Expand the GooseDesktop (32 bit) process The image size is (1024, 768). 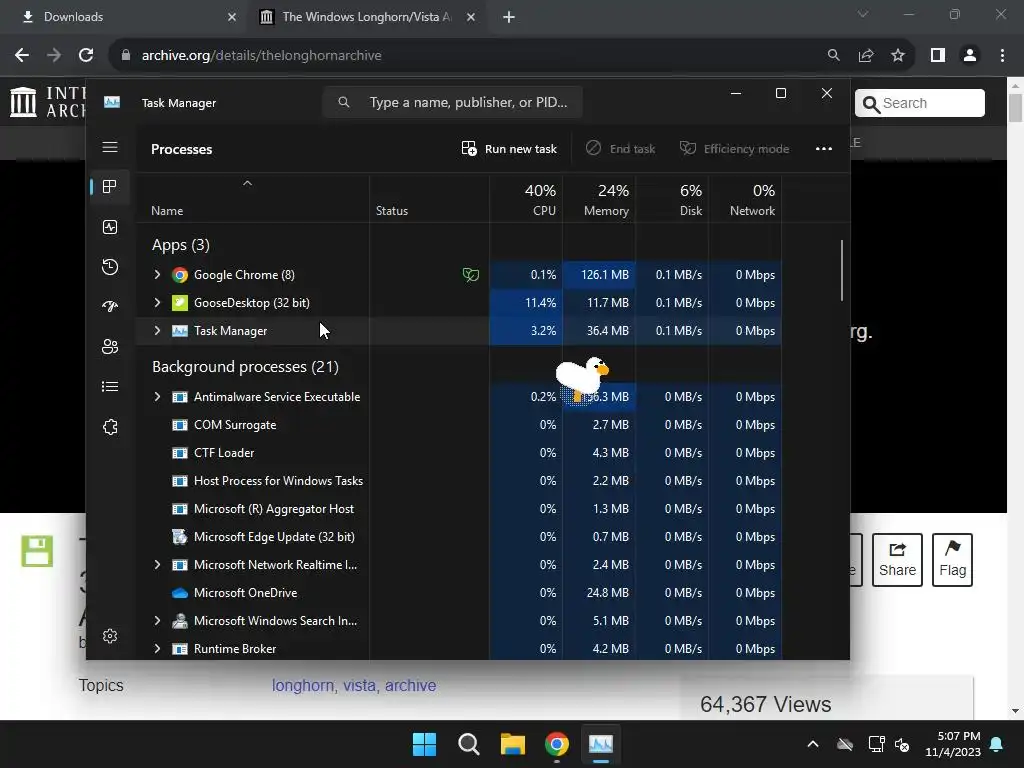(157, 303)
